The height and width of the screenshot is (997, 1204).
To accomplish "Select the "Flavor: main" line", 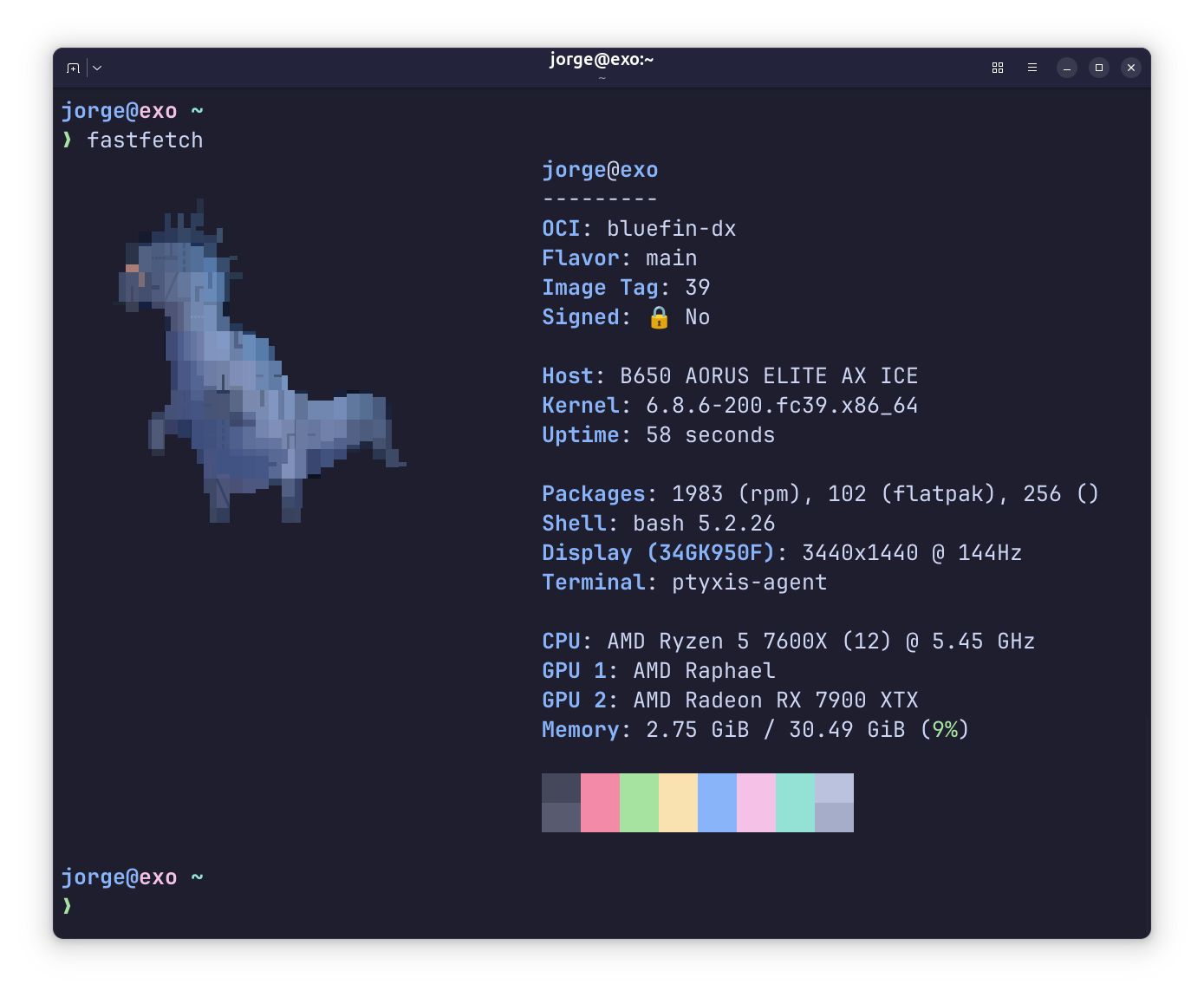I will (x=620, y=258).
